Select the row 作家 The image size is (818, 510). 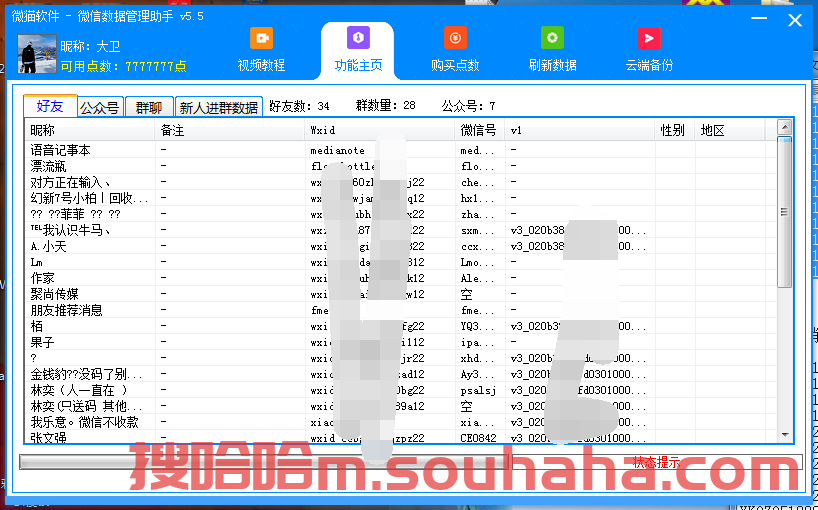pyautogui.click(x=400, y=278)
